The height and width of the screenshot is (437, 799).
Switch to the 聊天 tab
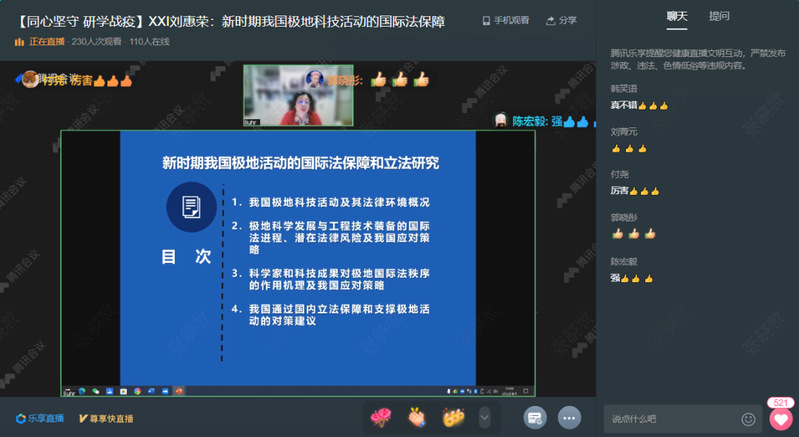click(x=678, y=16)
